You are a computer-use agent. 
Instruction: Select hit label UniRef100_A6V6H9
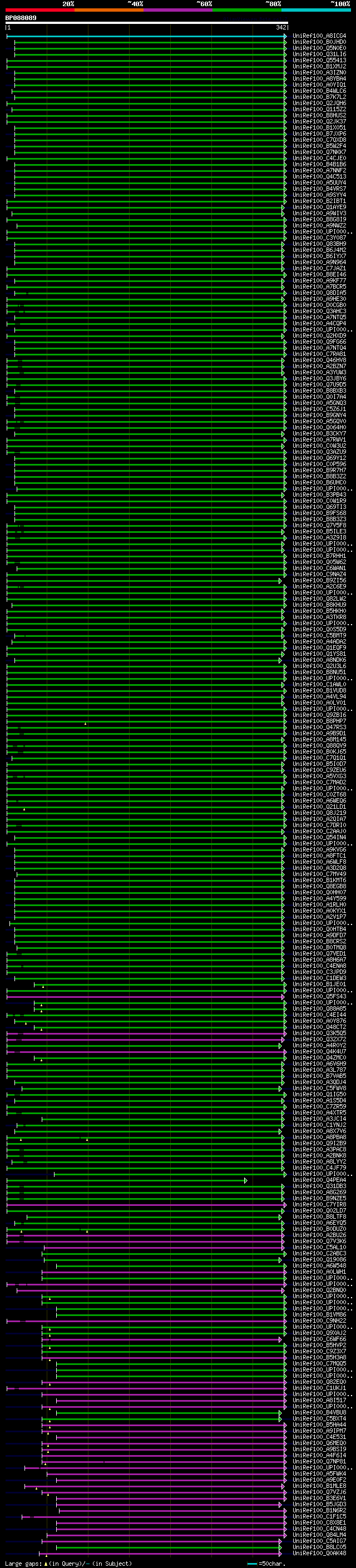coord(319,1064)
